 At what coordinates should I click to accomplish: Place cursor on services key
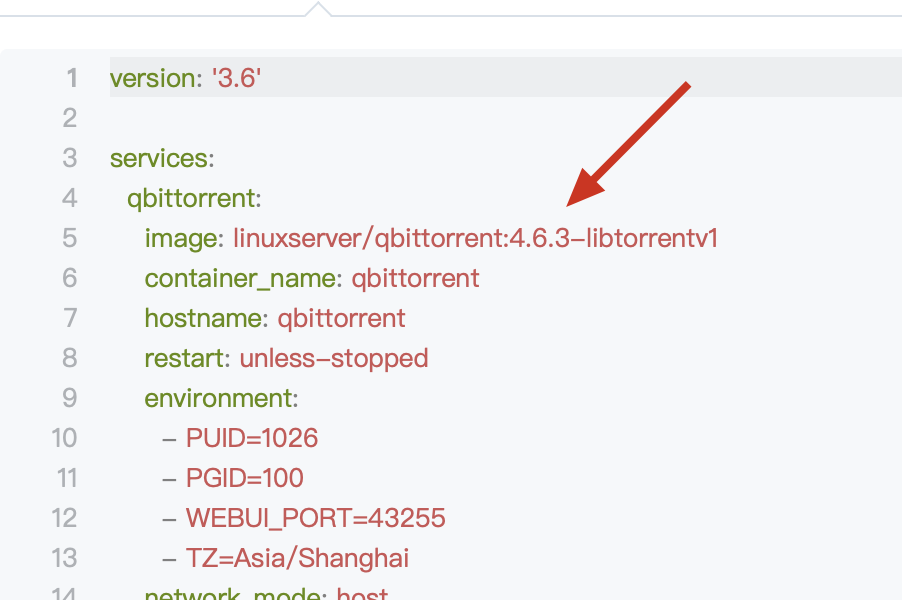tap(159, 158)
